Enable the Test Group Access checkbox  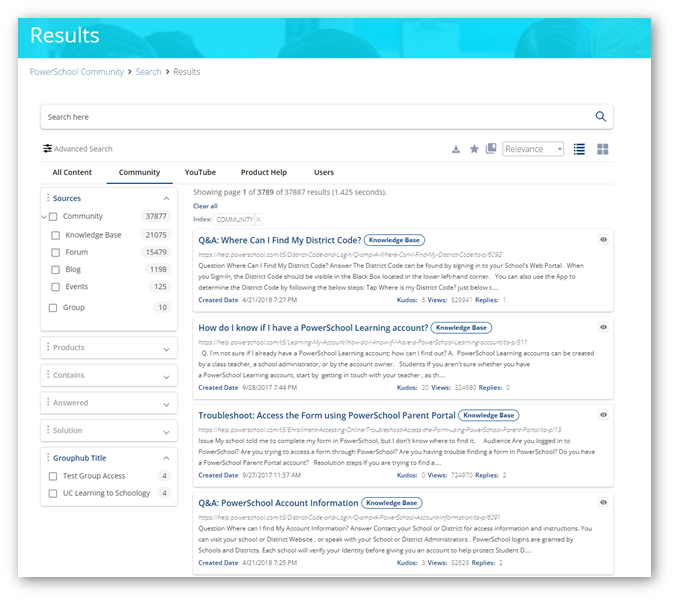(53, 476)
